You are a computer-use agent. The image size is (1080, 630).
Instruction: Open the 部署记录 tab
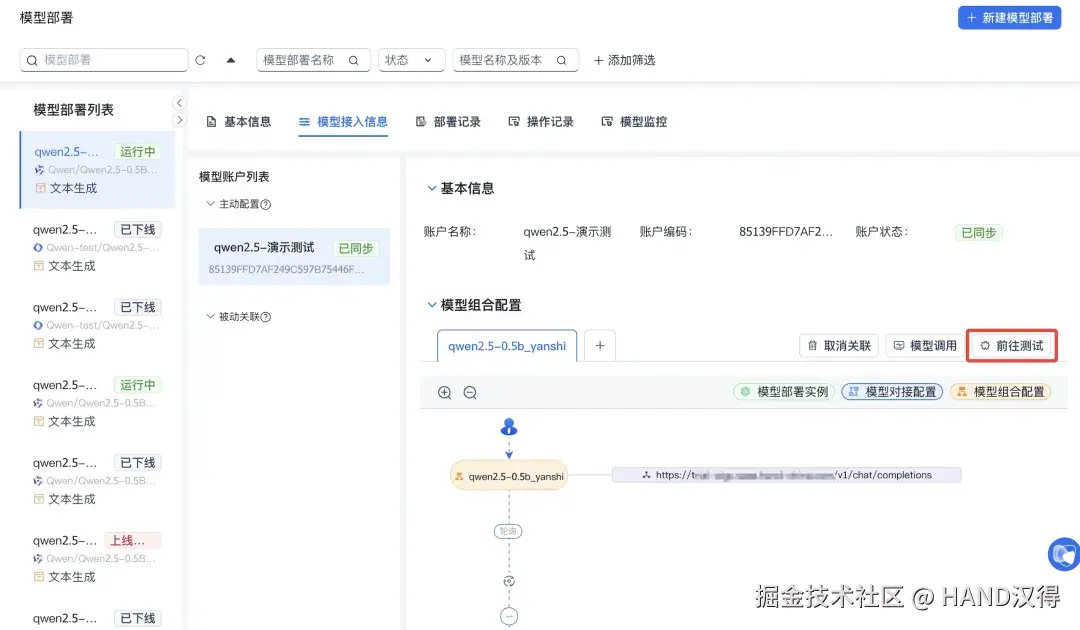click(448, 122)
